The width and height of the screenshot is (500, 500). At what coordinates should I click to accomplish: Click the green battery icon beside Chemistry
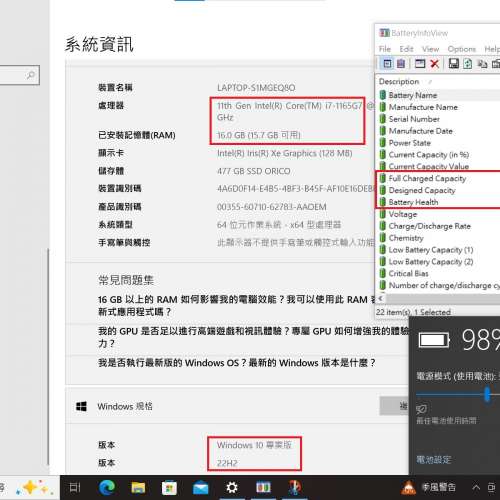click(383, 238)
